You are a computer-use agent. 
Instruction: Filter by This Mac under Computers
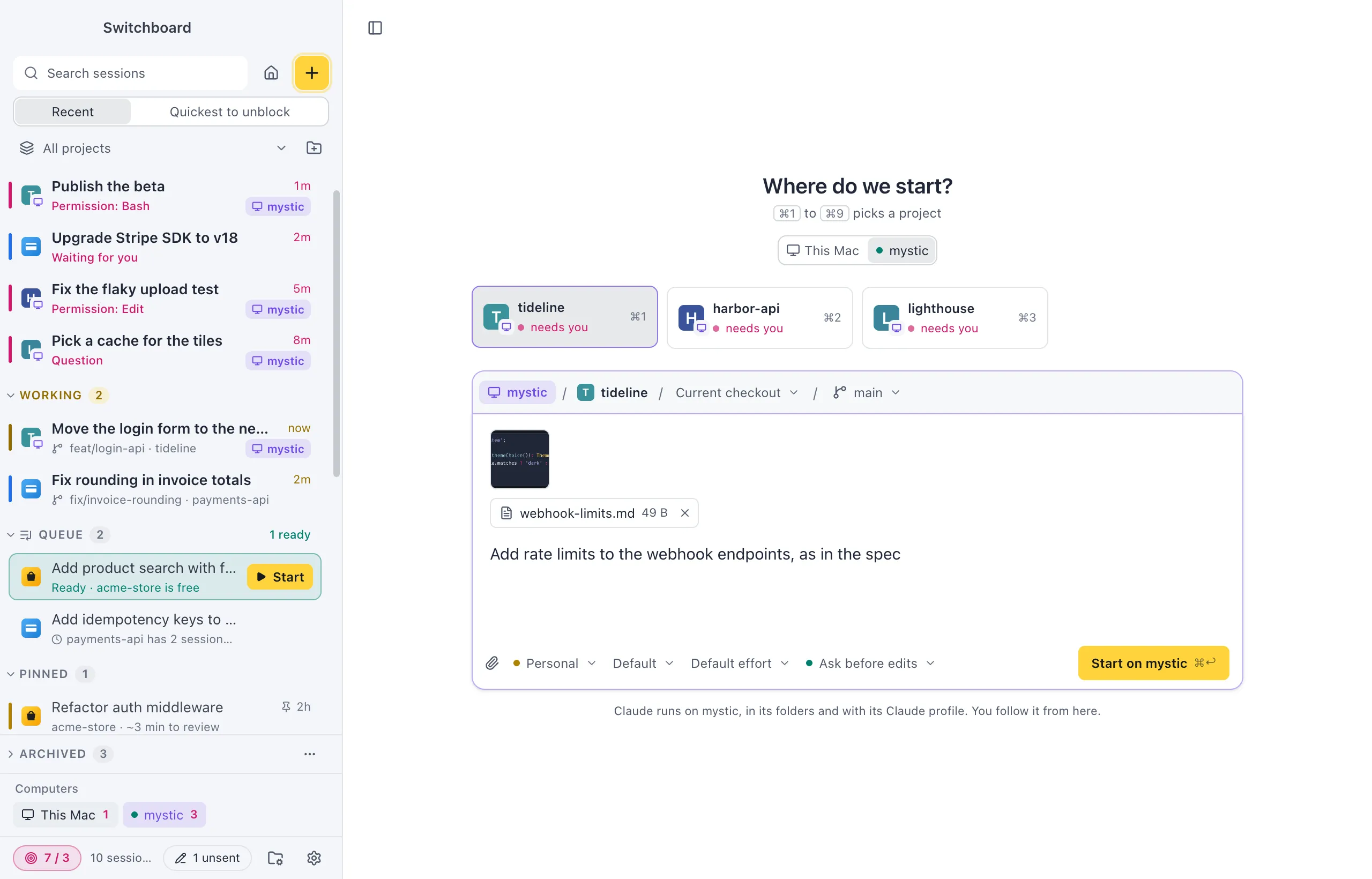[65, 815]
